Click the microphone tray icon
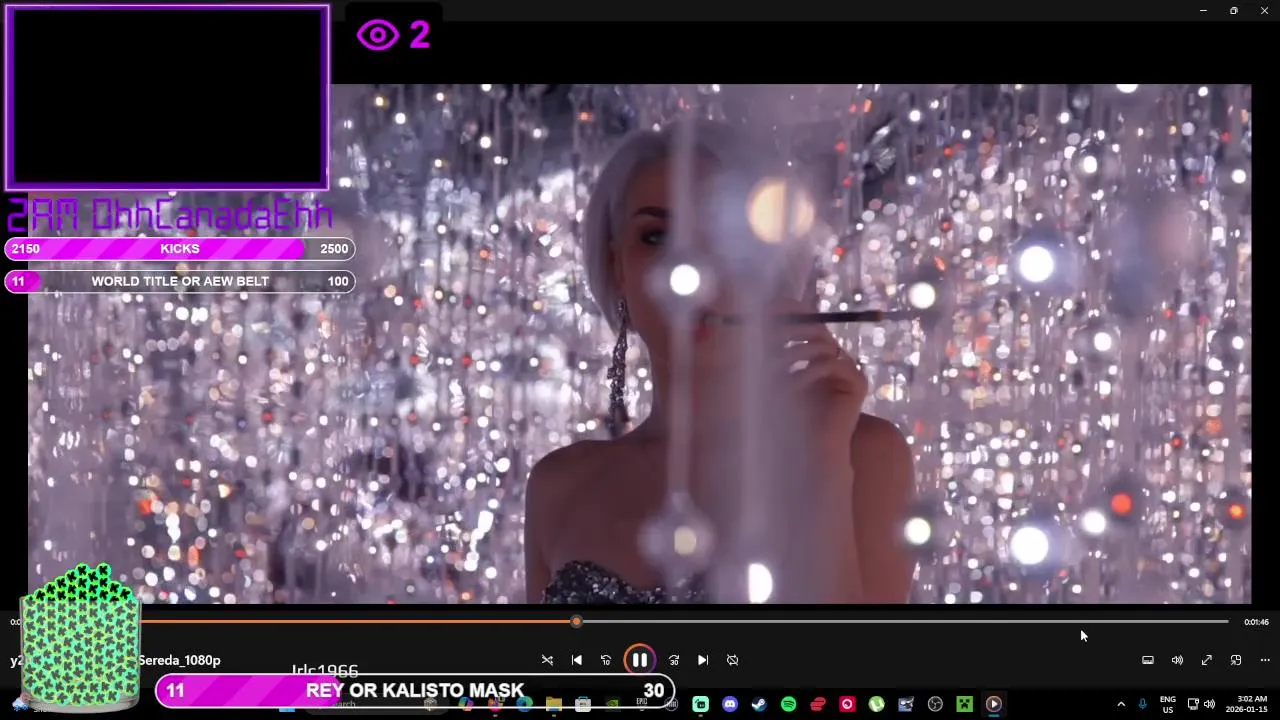 [1142, 704]
